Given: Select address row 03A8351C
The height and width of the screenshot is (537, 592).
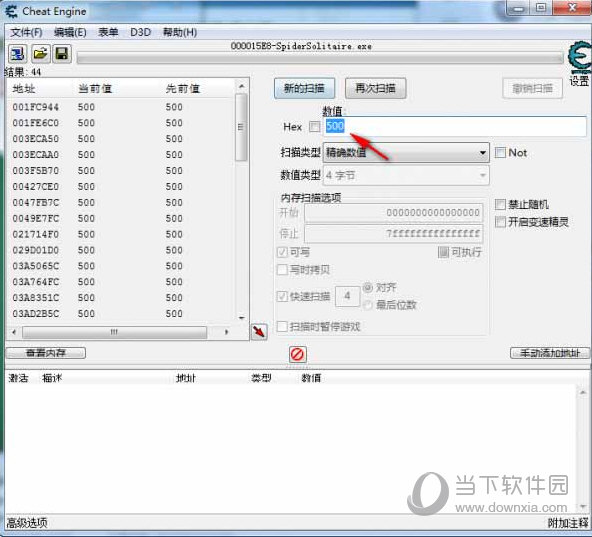Looking at the screenshot, I should click(121, 298).
